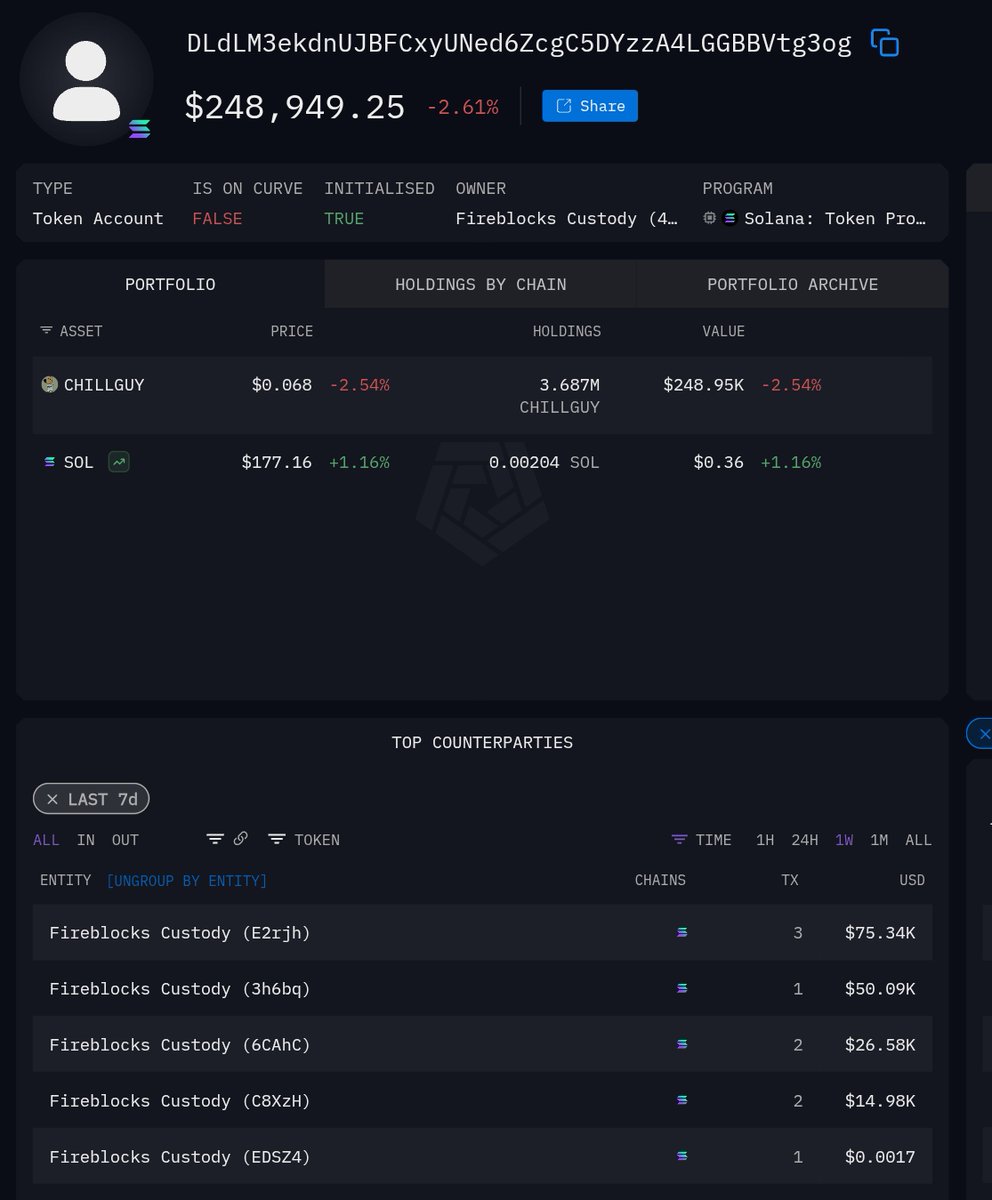
Task: Click the Solana badge on the avatar
Action: [140, 129]
